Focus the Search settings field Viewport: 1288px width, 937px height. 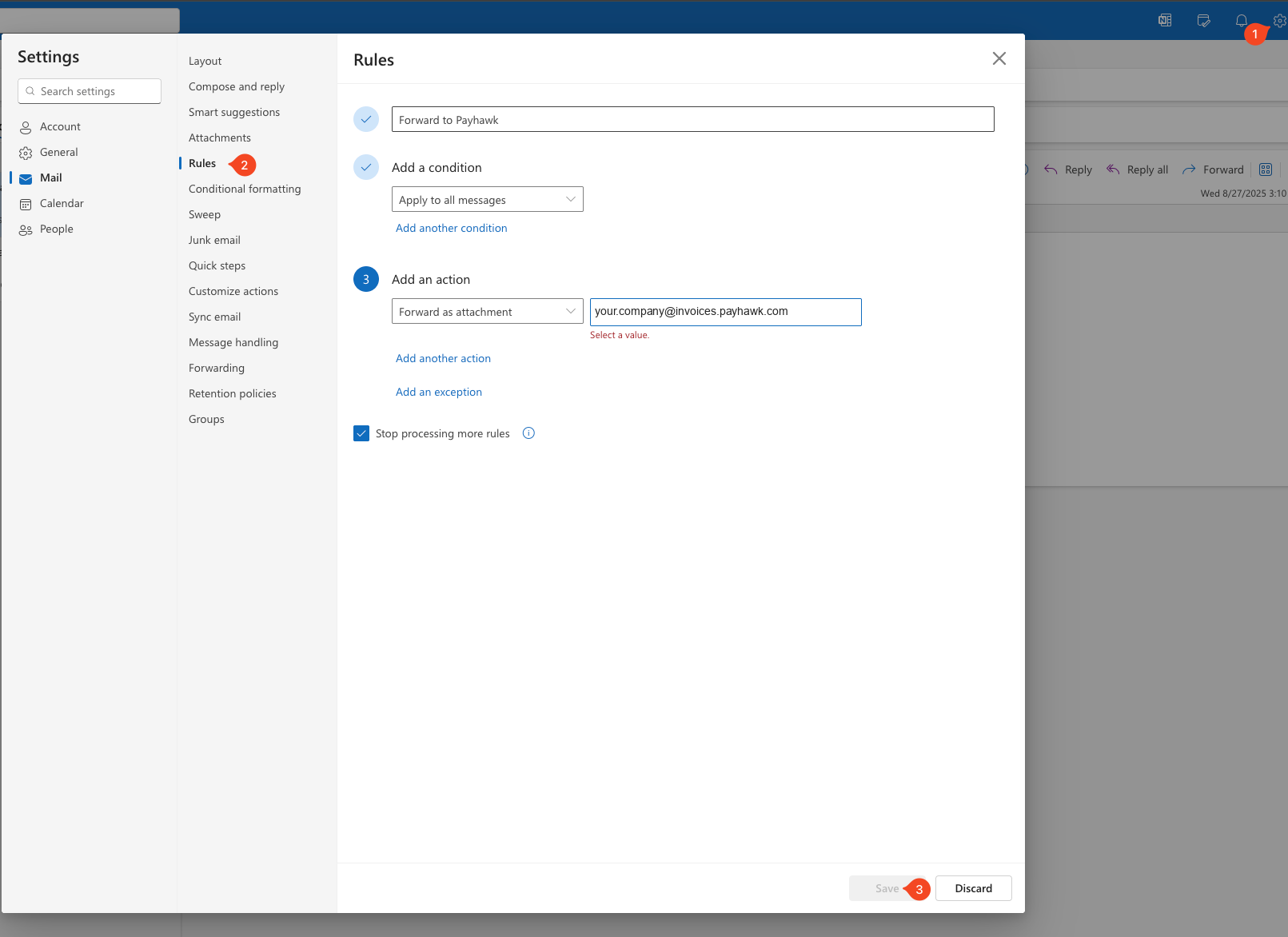tap(90, 91)
